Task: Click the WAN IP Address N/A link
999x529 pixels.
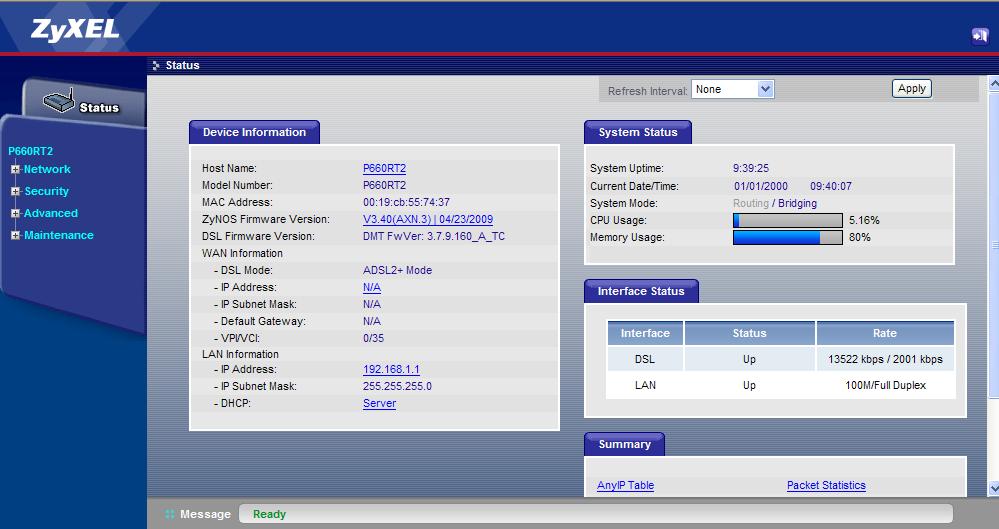Action: 371,287
